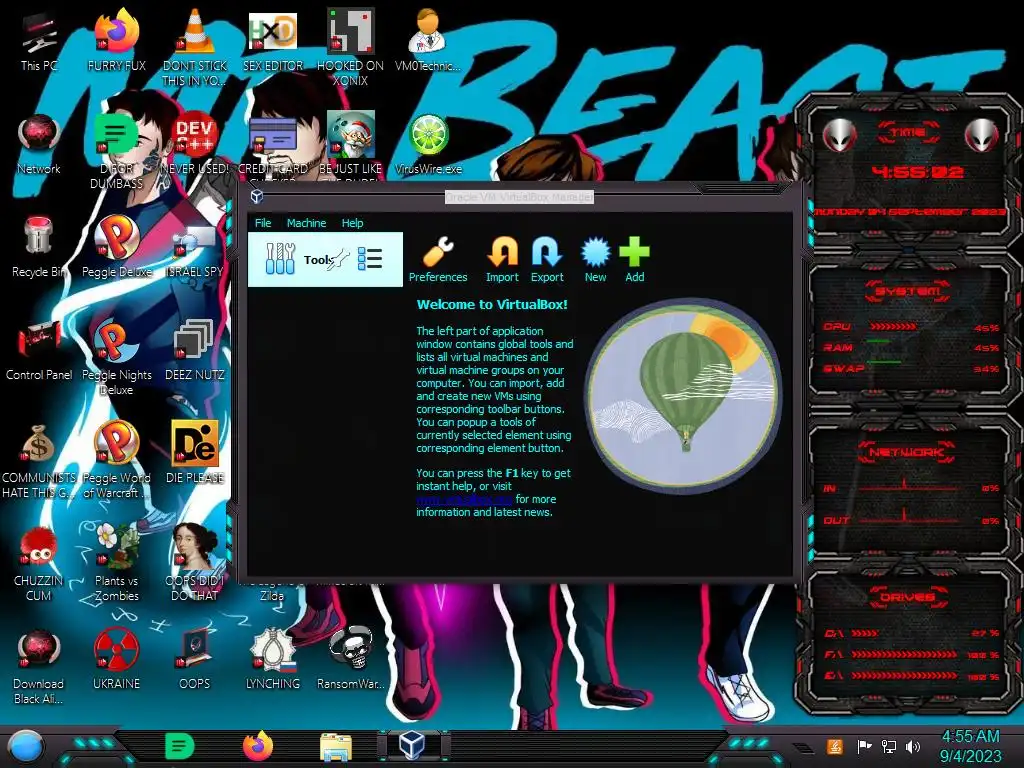1024x768 pixels.
Task: Click the C:\ drive usage bar
Action: point(865,633)
